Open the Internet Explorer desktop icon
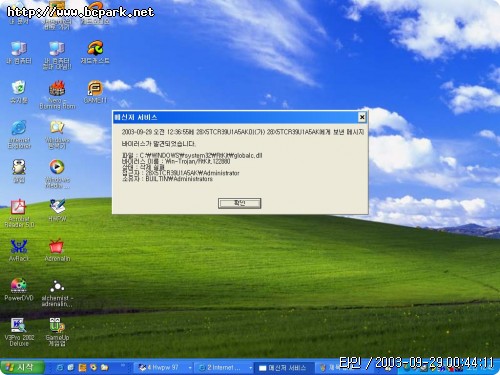500x375 pixels. click(19, 134)
